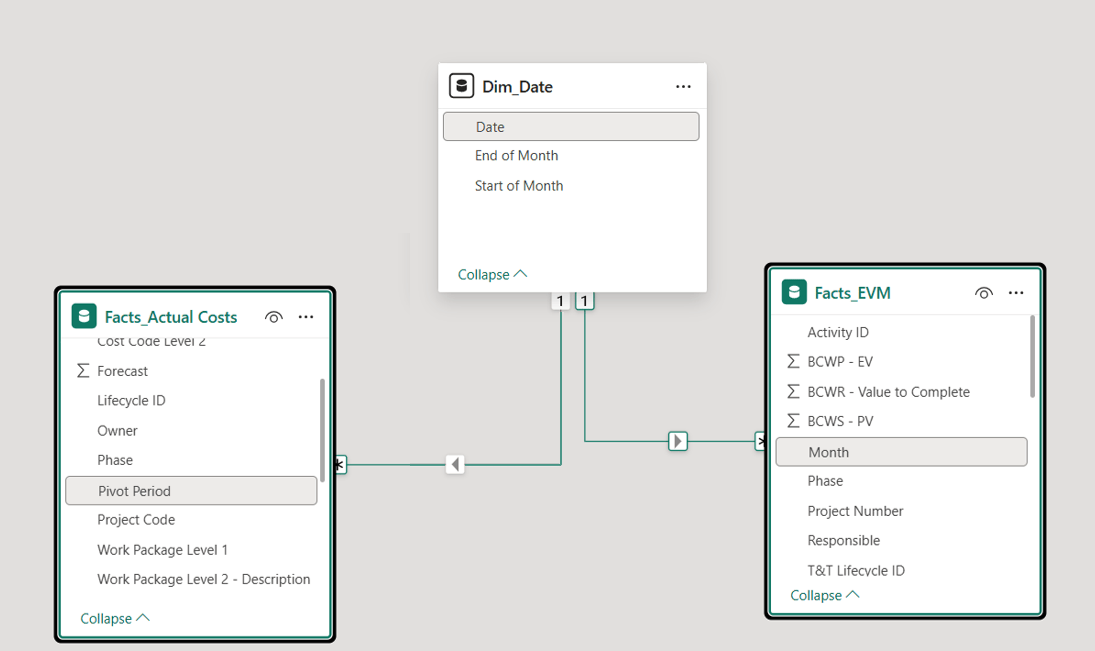Click the Facts_EVM table database icon
1095x651 pixels.
[x=794, y=292]
